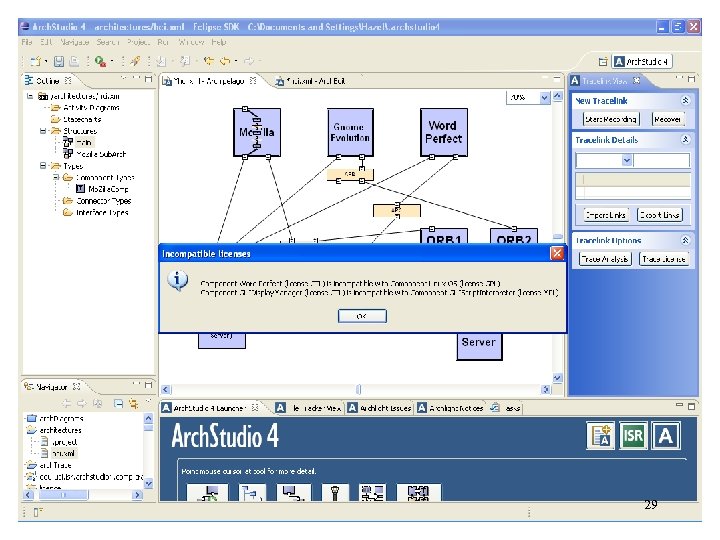Collapse the architectures root node in Outline
The height and width of the screenshot is (540, 720).
coord(30,96)
